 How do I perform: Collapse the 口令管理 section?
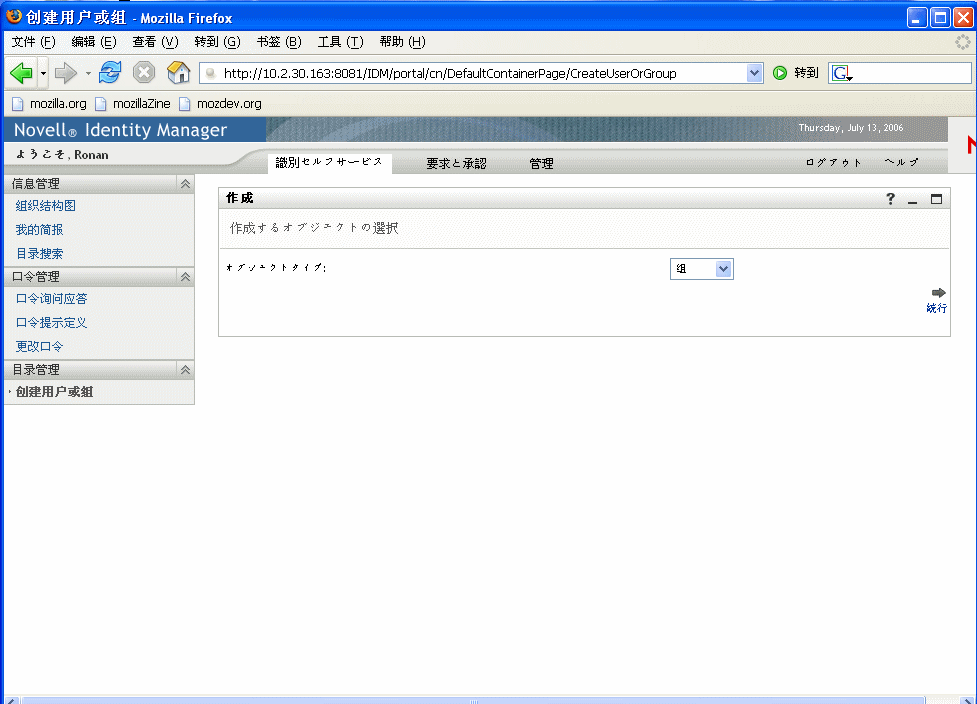[185, 277]
